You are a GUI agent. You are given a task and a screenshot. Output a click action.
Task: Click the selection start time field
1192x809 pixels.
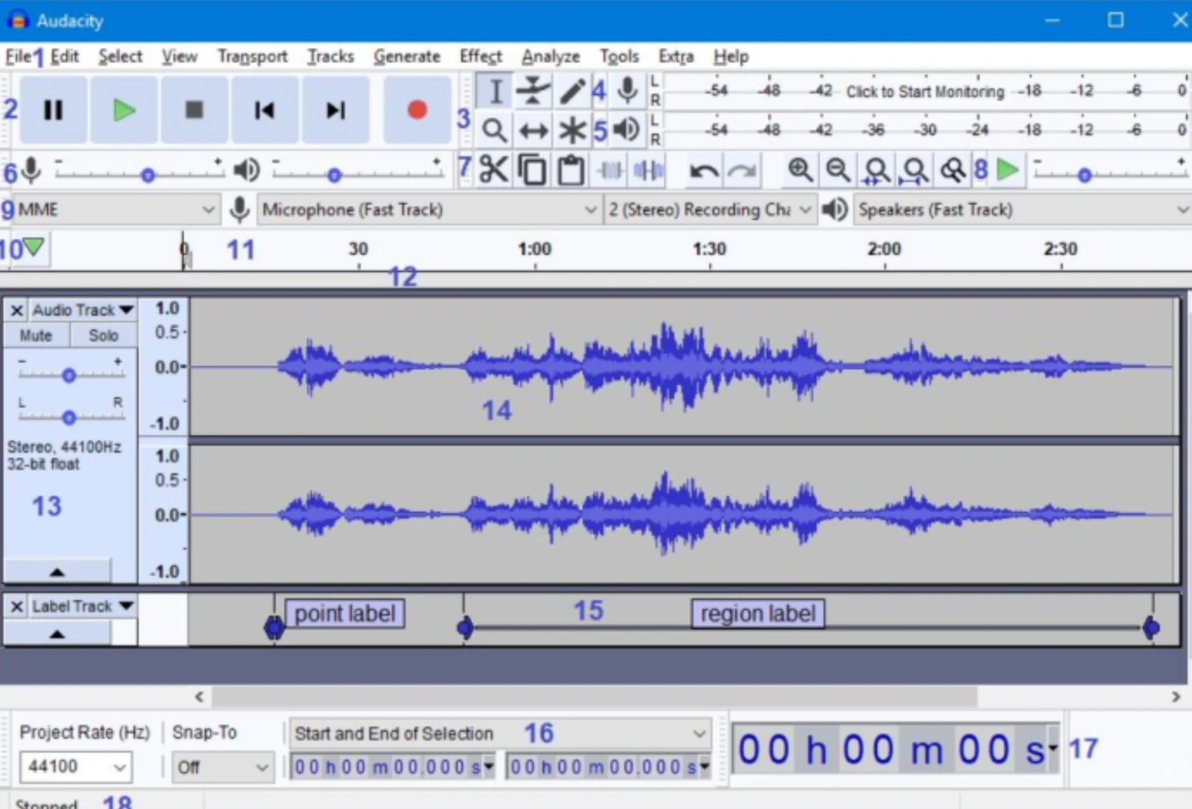(393, 767)
